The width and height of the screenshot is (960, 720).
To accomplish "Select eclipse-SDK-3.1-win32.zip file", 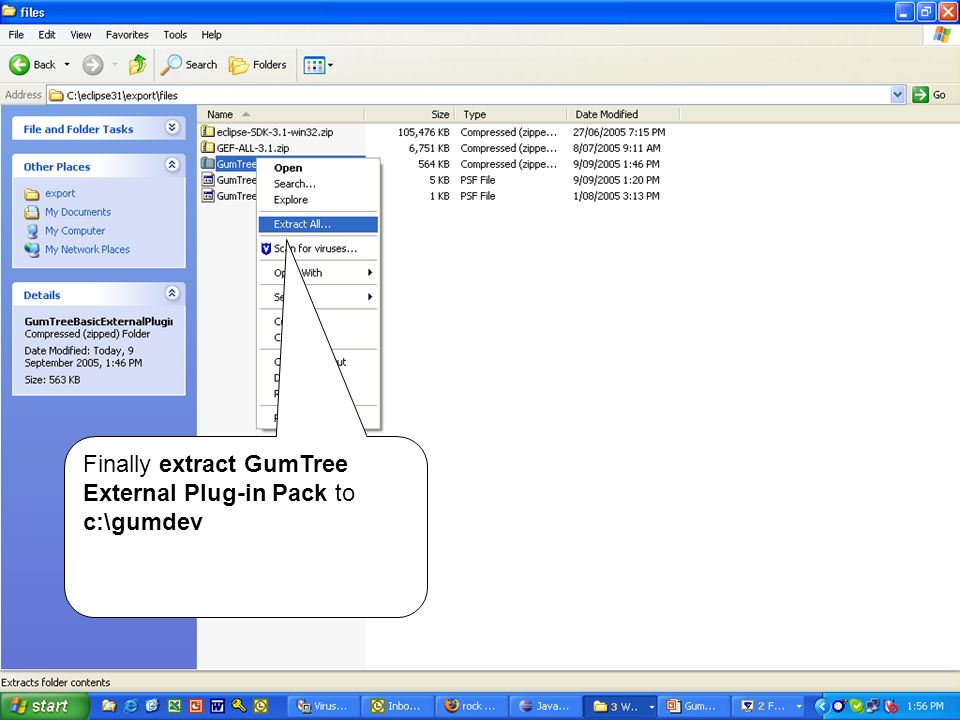I will click(275, 132).
